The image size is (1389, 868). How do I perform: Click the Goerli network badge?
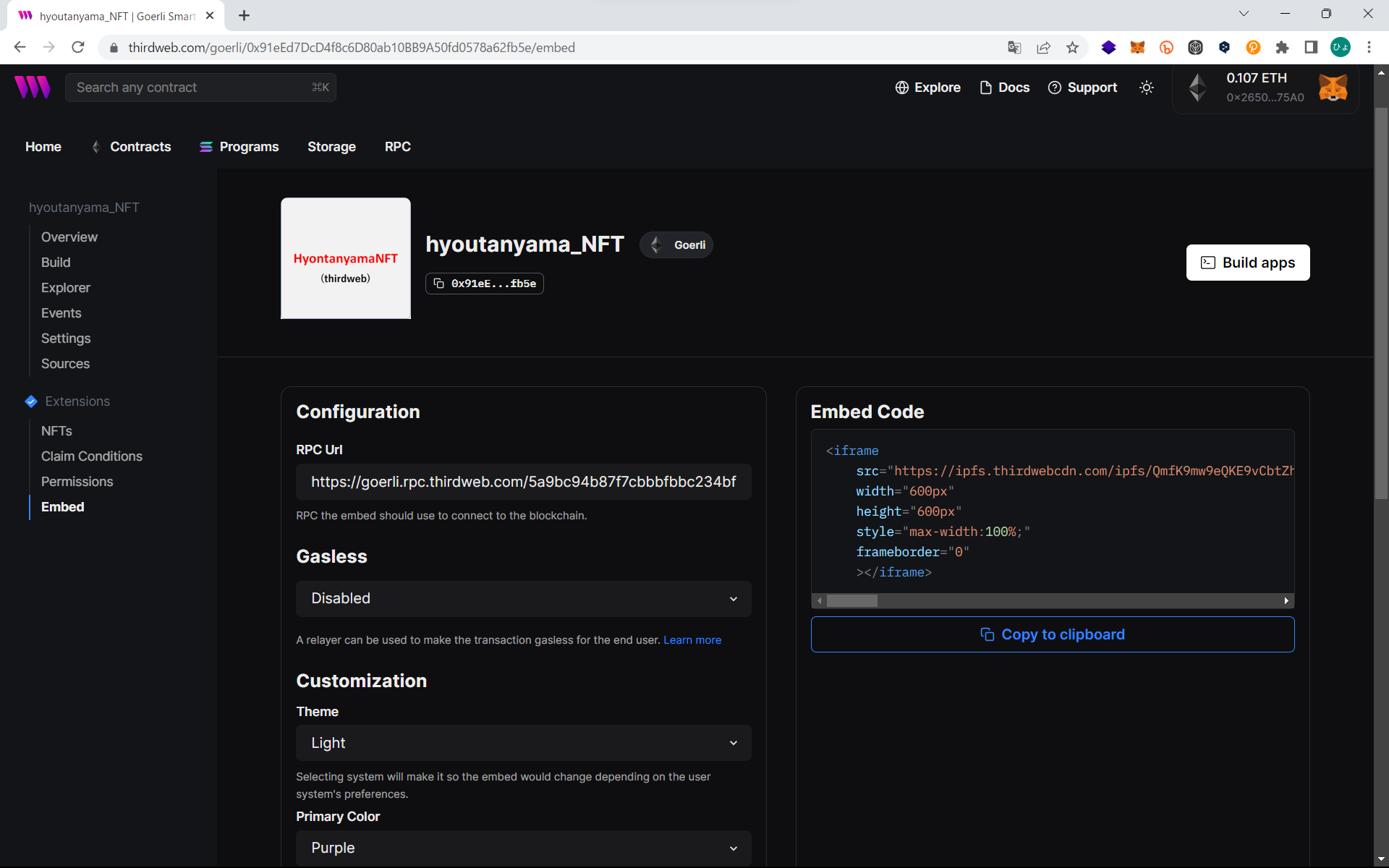[676, 245]
